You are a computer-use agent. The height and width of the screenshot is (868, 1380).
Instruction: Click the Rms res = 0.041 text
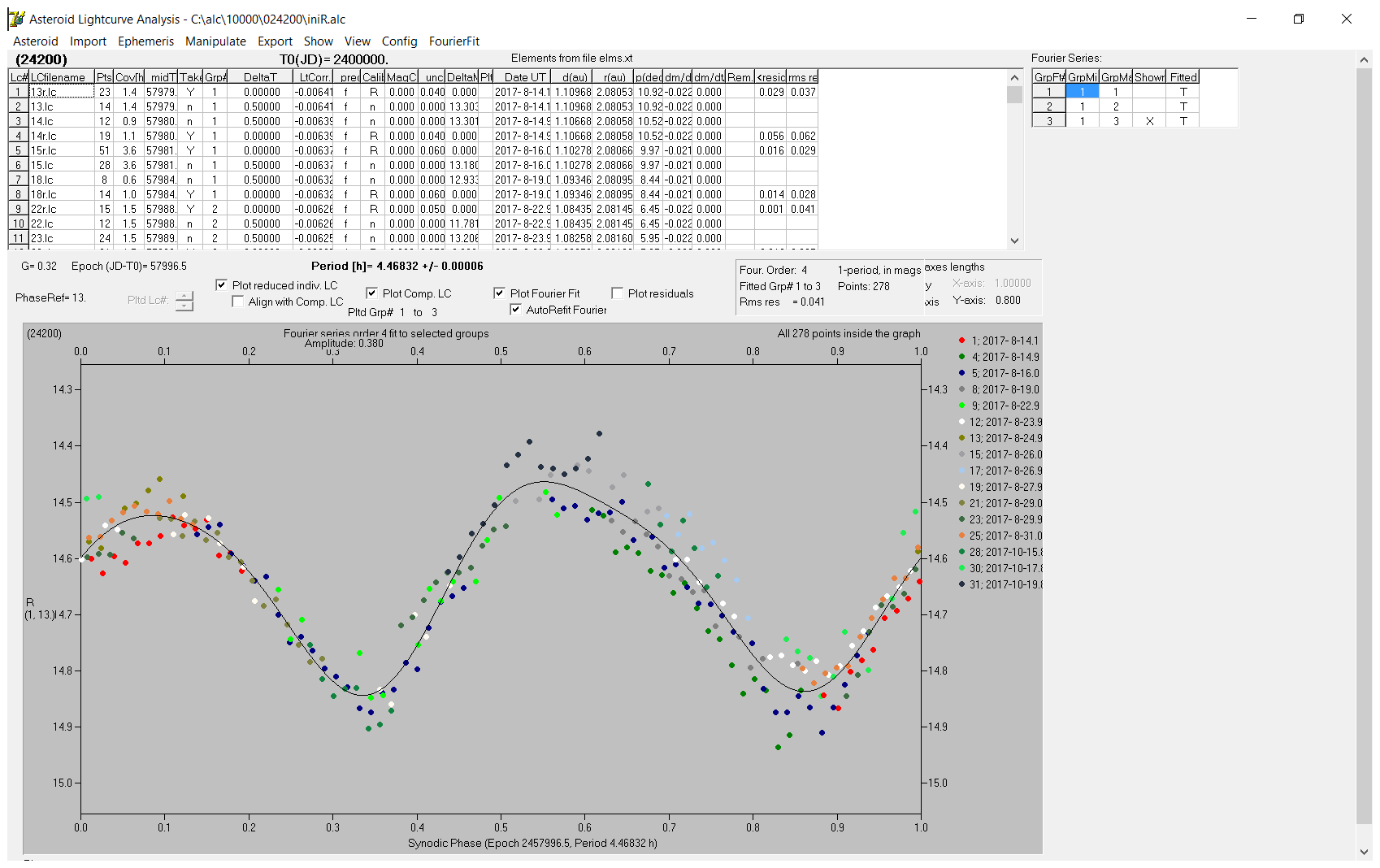coord(782,302)
